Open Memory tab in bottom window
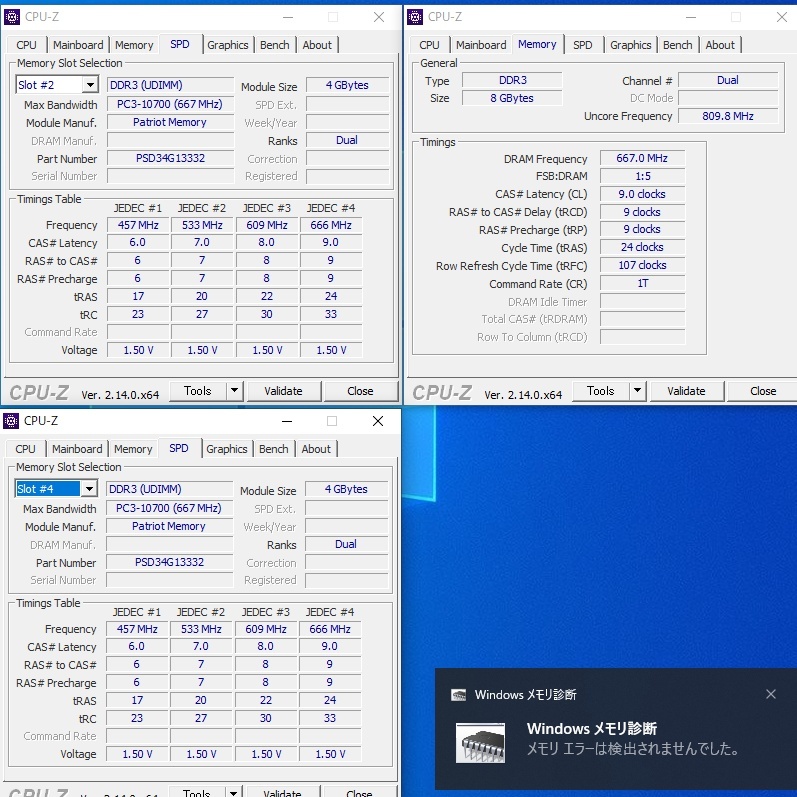 click(x=133, y=449)
